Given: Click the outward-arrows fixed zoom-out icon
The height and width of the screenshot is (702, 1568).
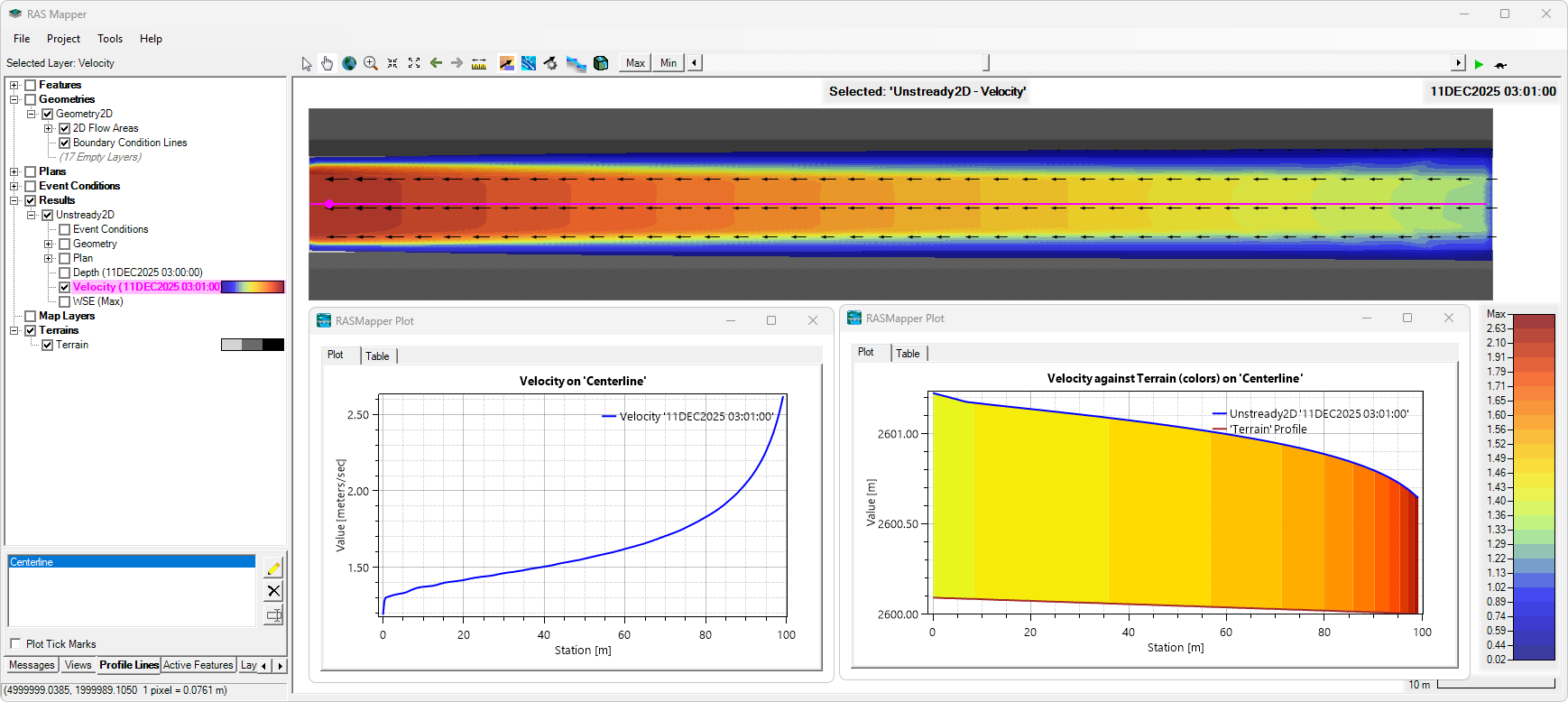Looking at the screenshot, I should (x=414, y=63).
